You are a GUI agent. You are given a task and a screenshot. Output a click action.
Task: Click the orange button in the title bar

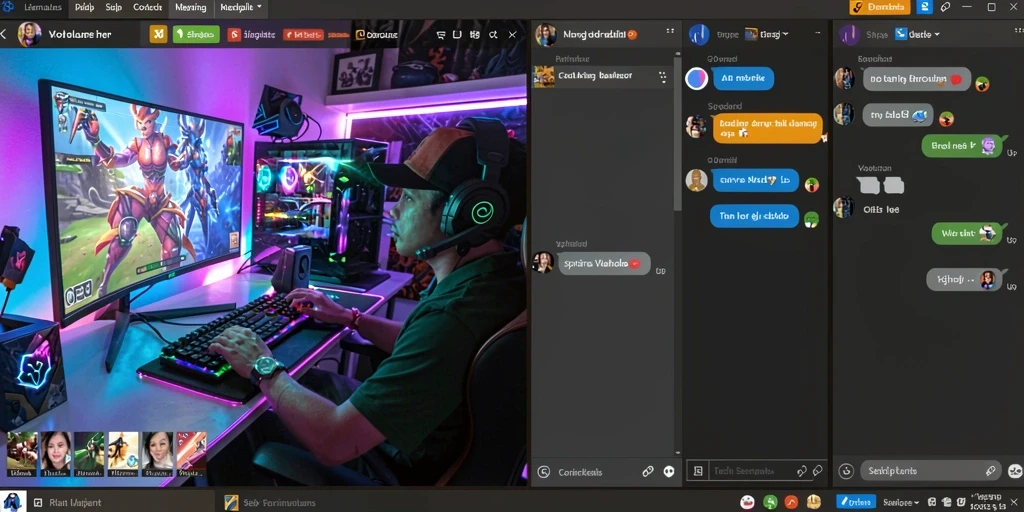point(880,7)
